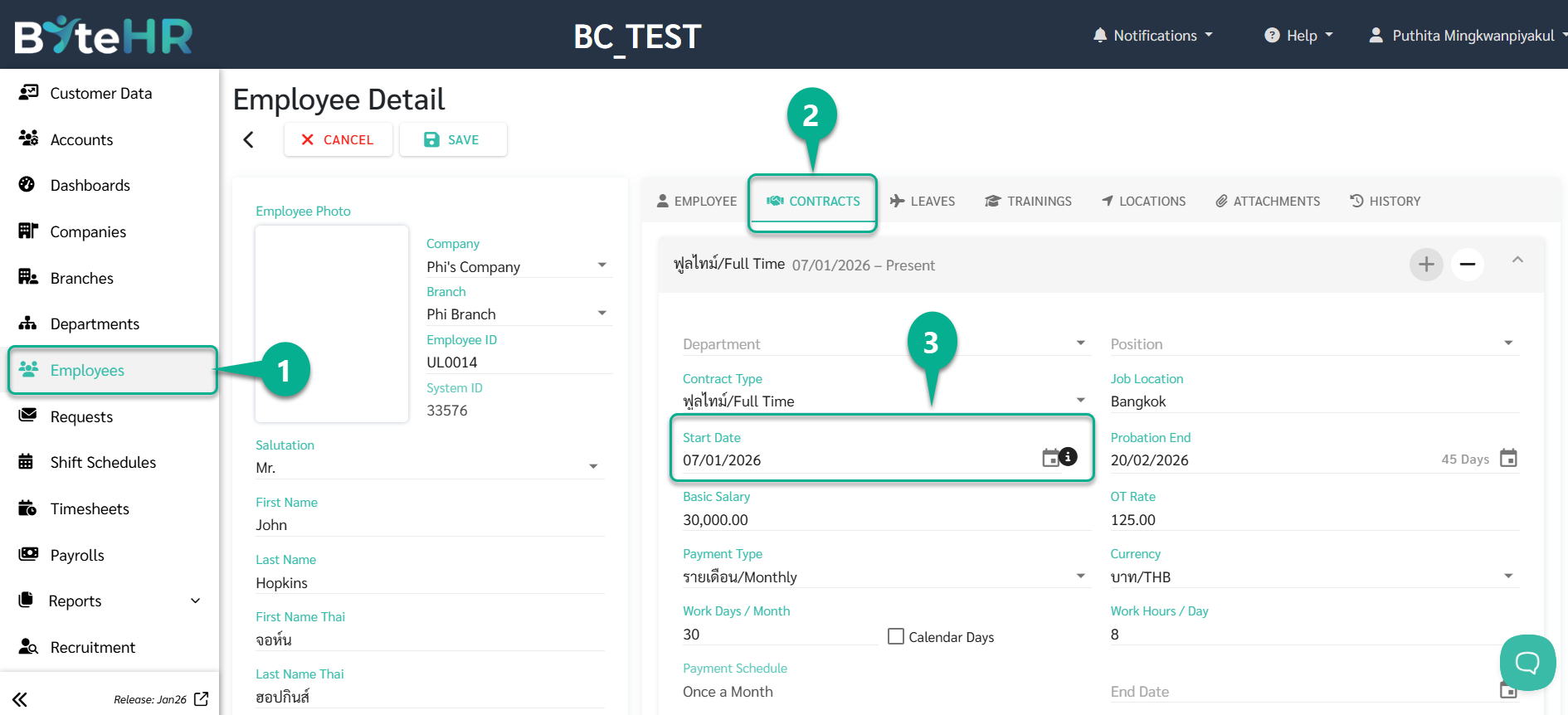Open user menu Puthita Mingkwanpiyakul

(x=1467, y=35)
